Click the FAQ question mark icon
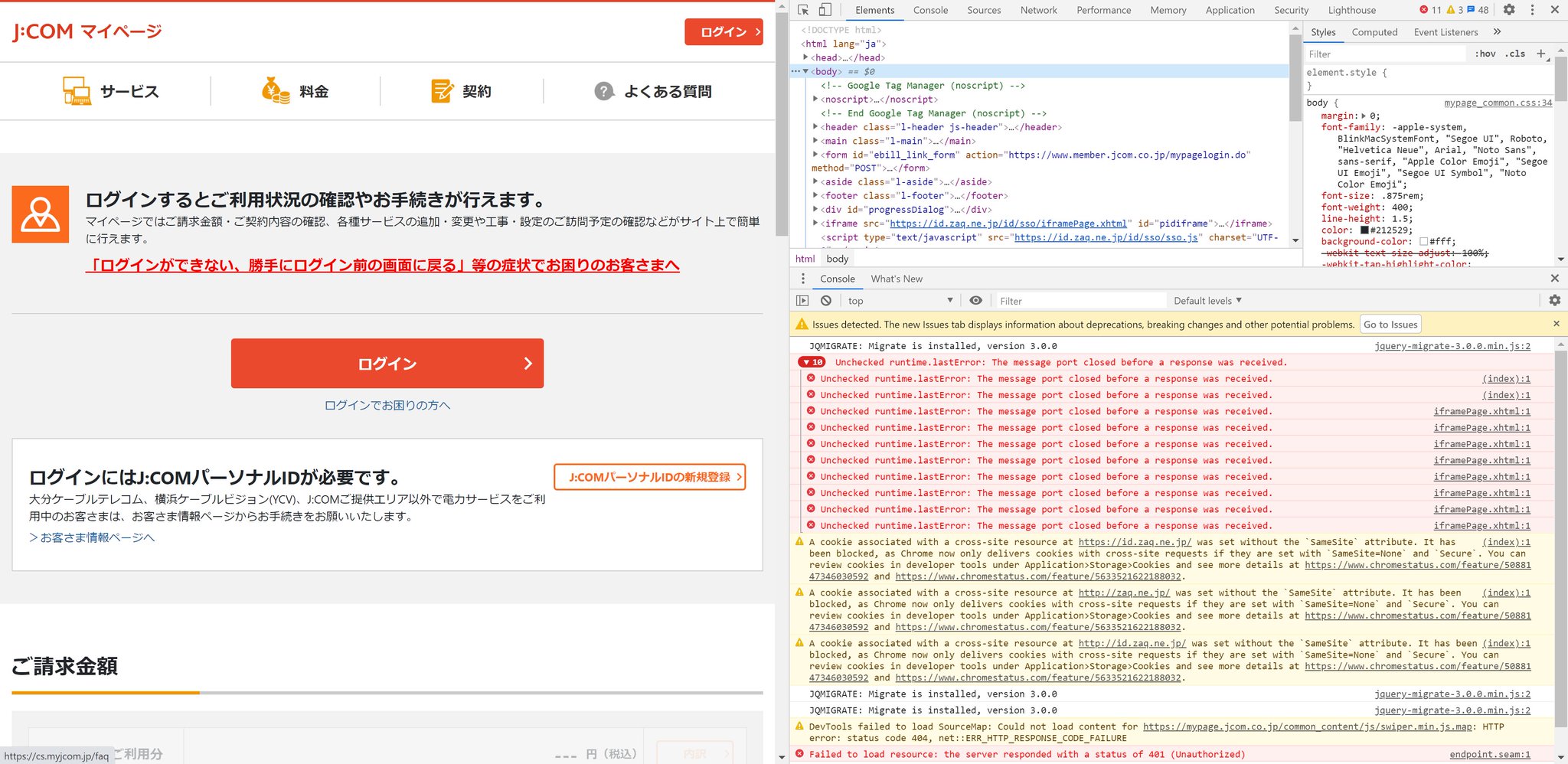The height and width of the screenshot is (764, 1568). 604,91
